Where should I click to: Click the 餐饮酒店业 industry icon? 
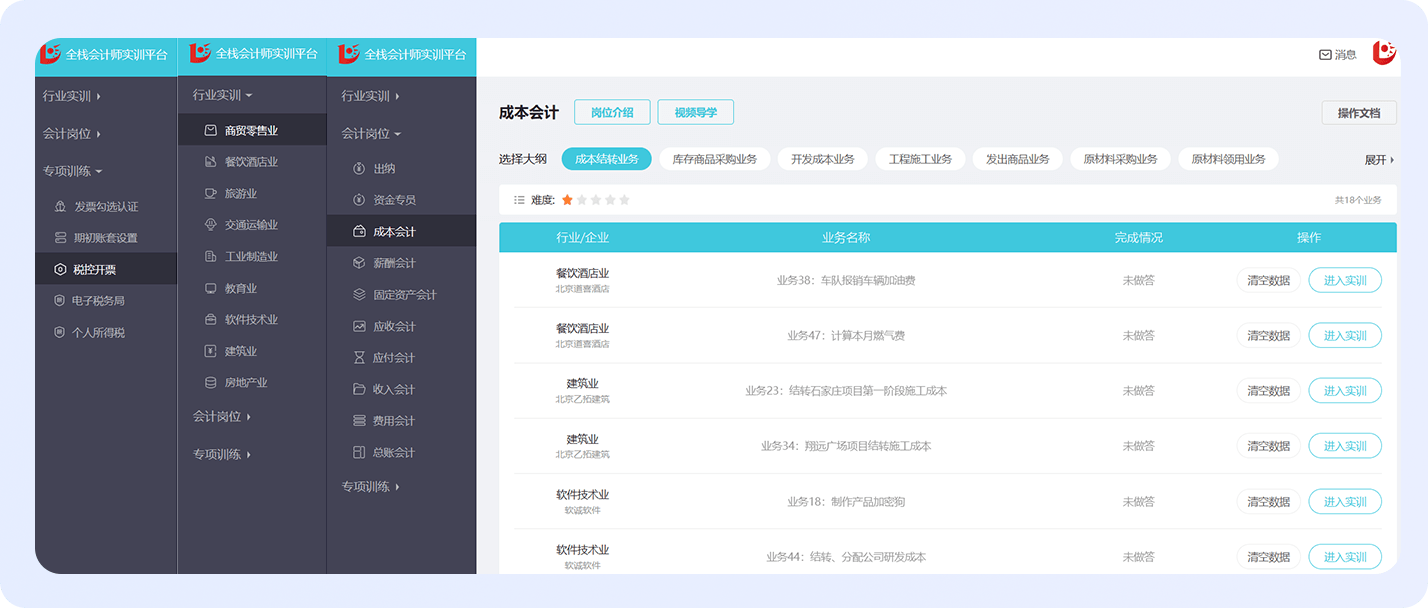click(x=210, y=162)
